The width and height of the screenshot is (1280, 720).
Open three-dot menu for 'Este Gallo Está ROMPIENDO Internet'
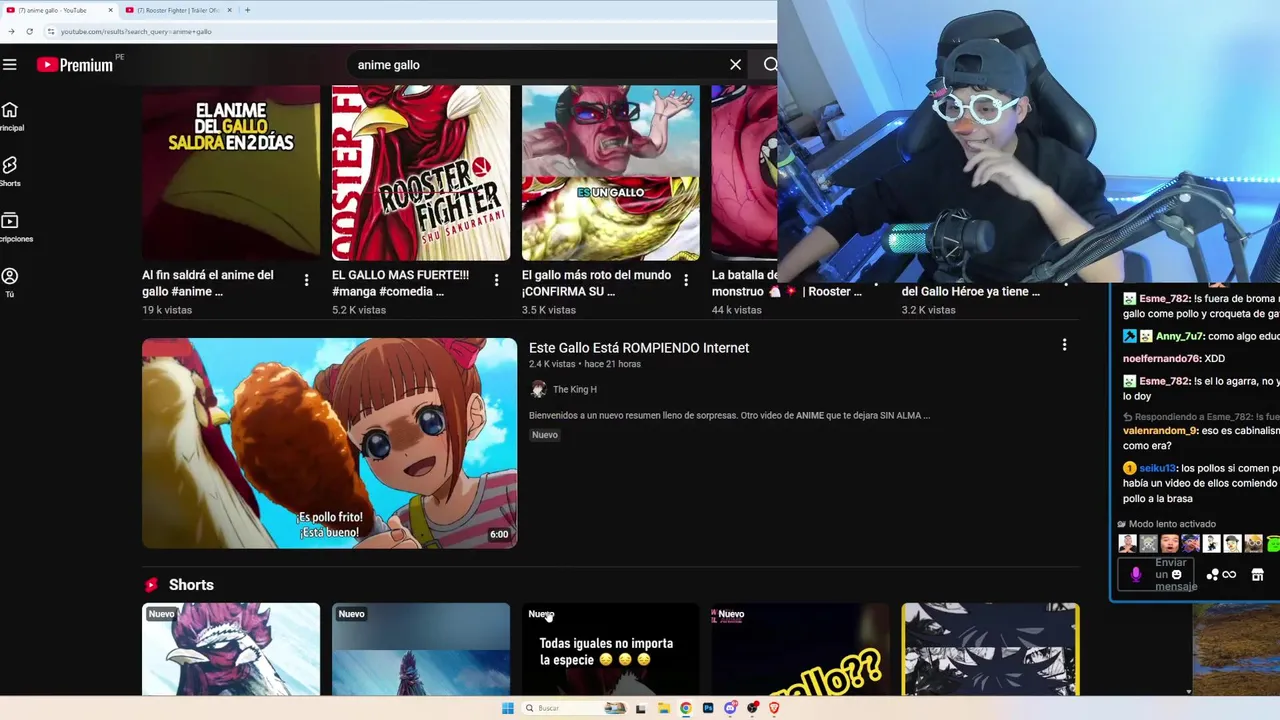point(1064,345)
